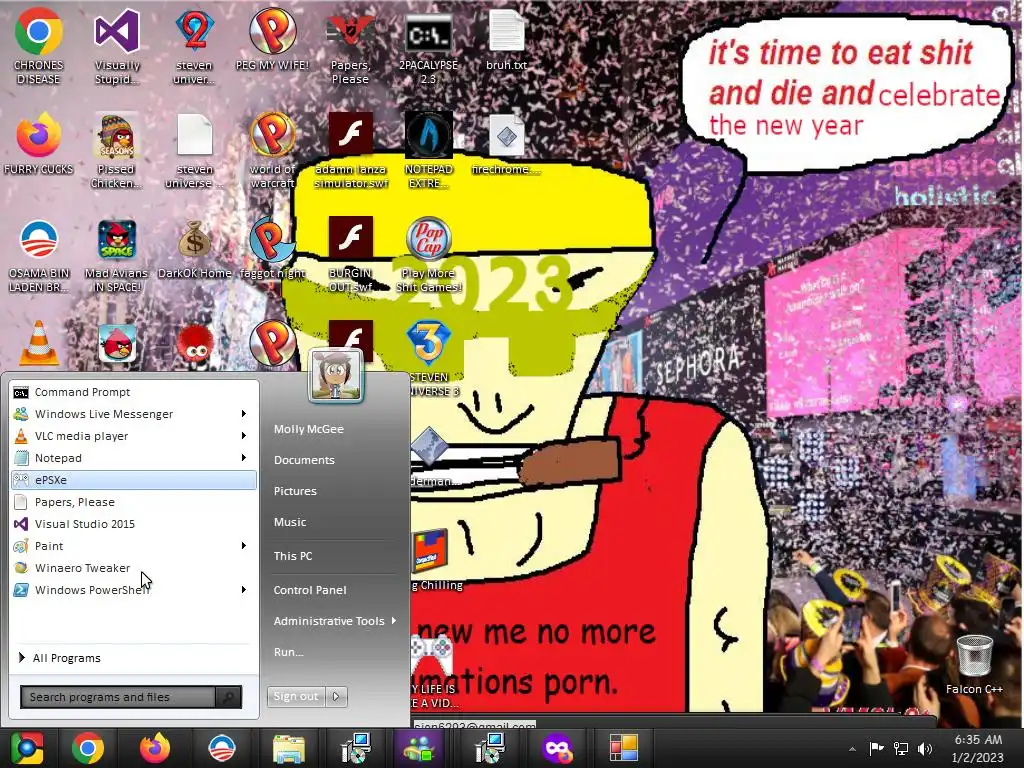
Task: Show hidden system tray icons
Action: tap(852, 749)
